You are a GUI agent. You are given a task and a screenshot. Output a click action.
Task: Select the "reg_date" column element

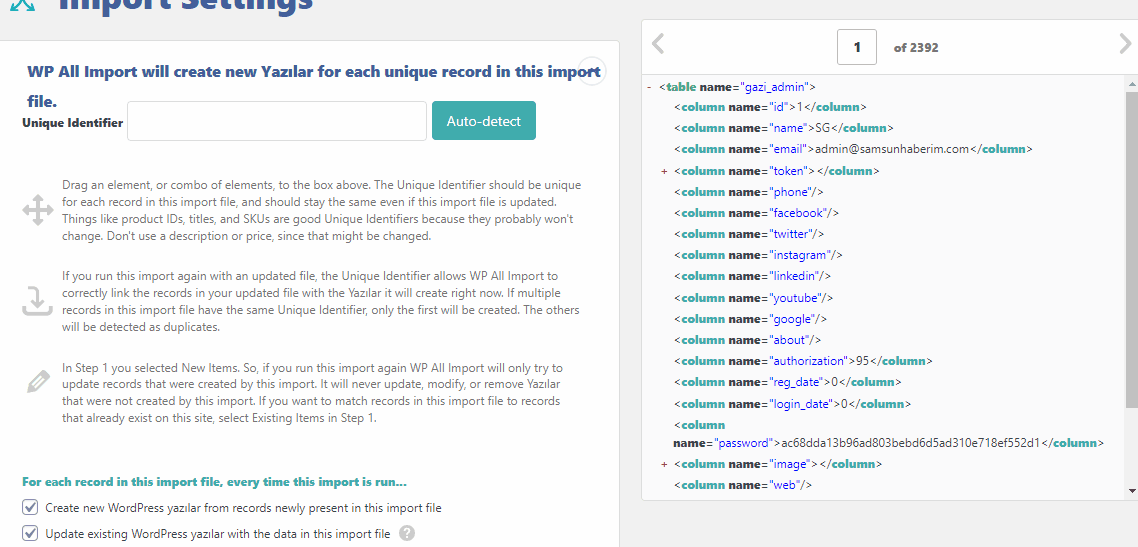pyautogui.click(x=787, y=382)
